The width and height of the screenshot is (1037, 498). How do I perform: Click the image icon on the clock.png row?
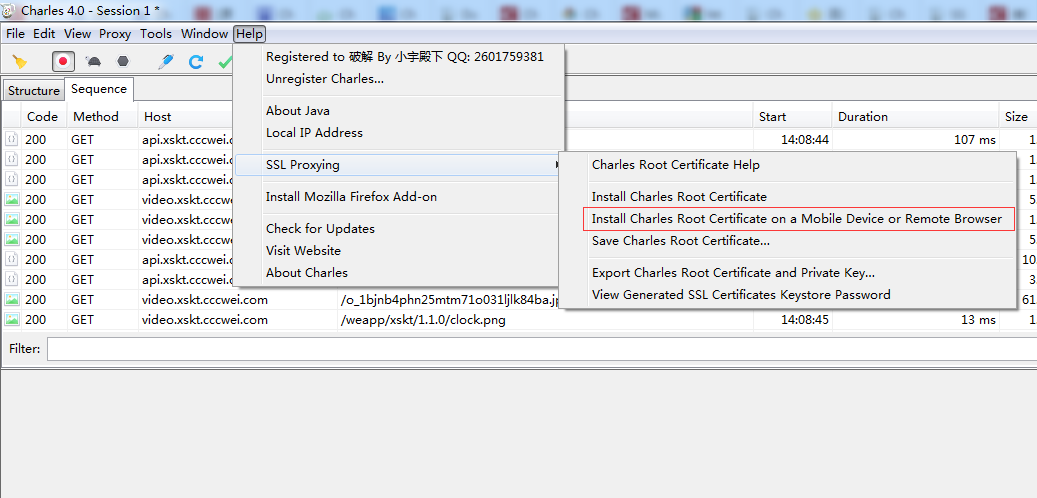click(x=12, y=319)
